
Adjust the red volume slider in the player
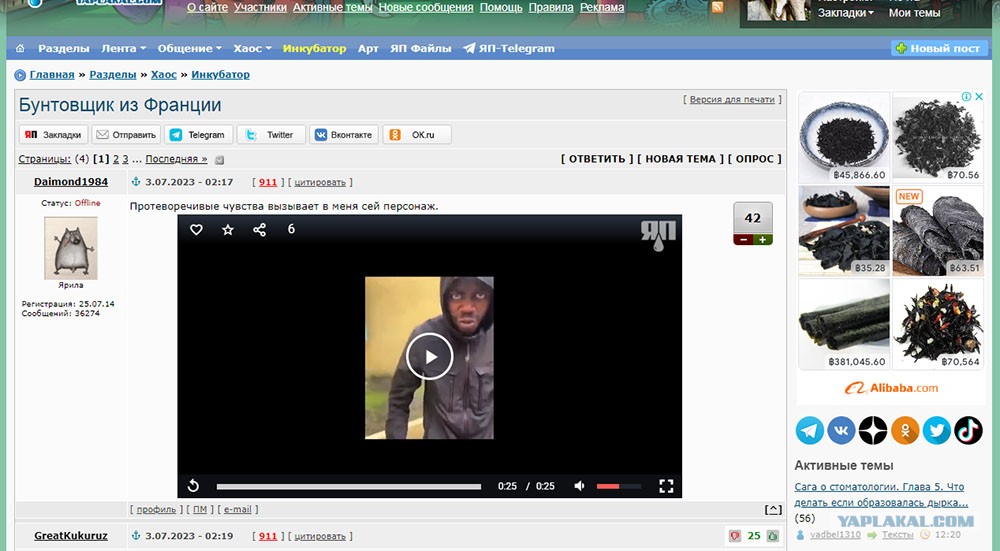point(618,487)
